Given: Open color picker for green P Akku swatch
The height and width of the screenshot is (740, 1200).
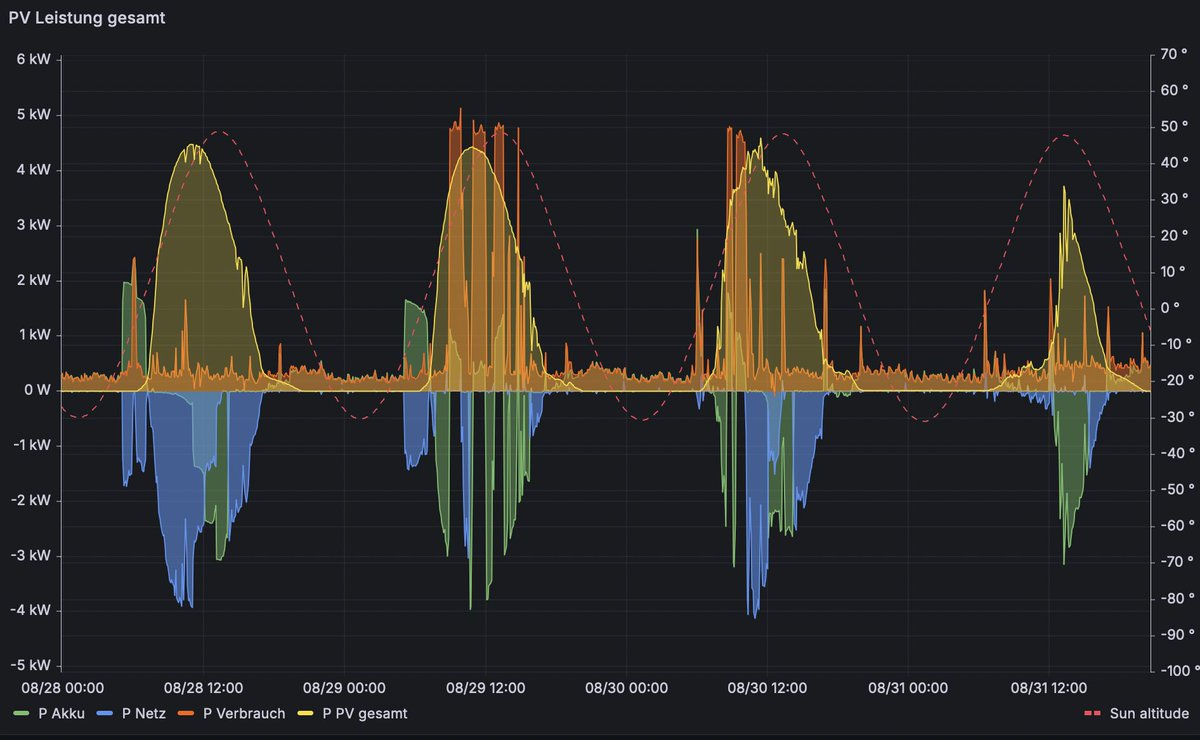Looking at the screenshot, I should coord(21,714).
